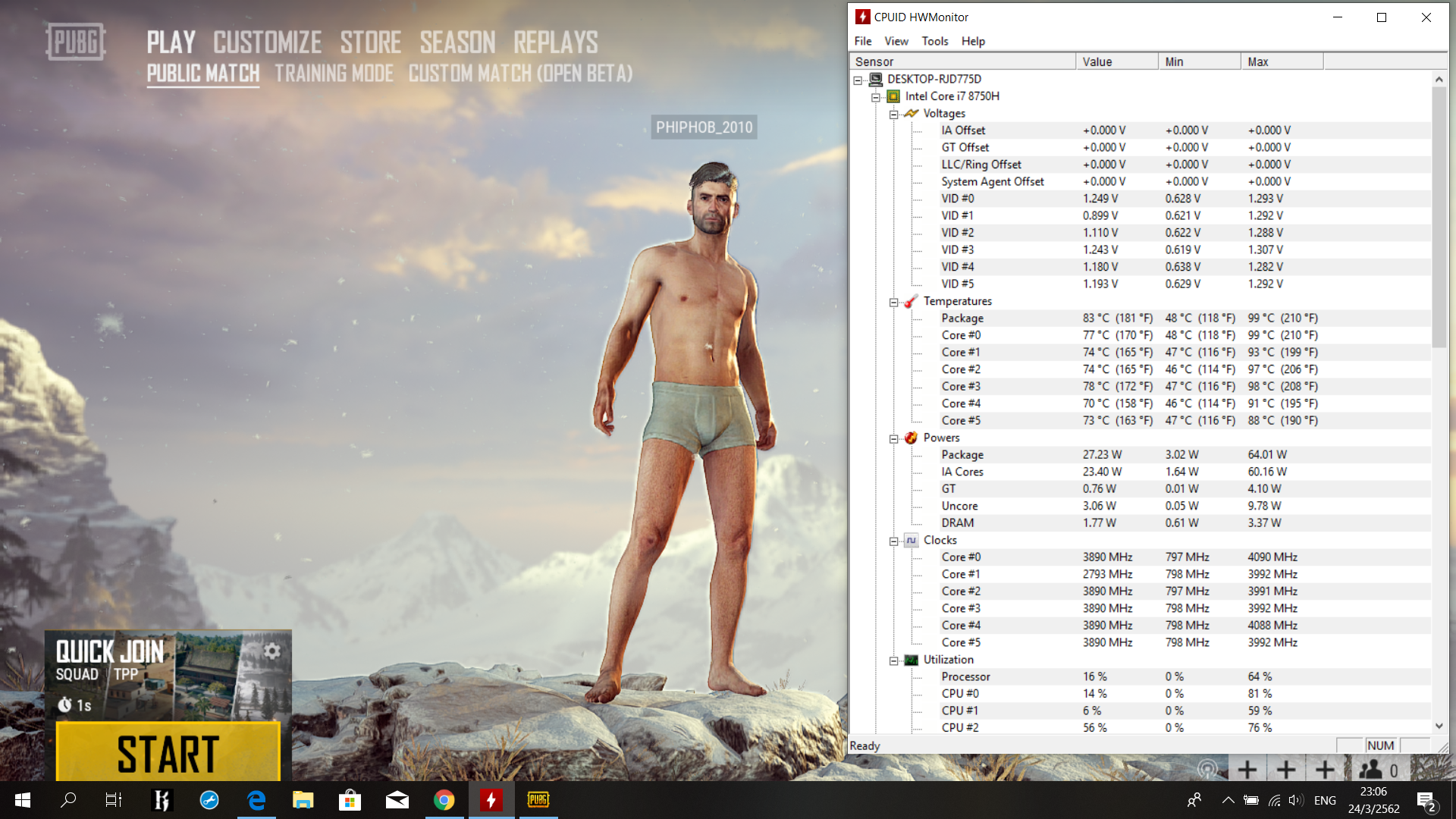Screen dimensions: 1456x819
Task: Go to the STORE tab in PUBG
Action: [x=371, y=42]
